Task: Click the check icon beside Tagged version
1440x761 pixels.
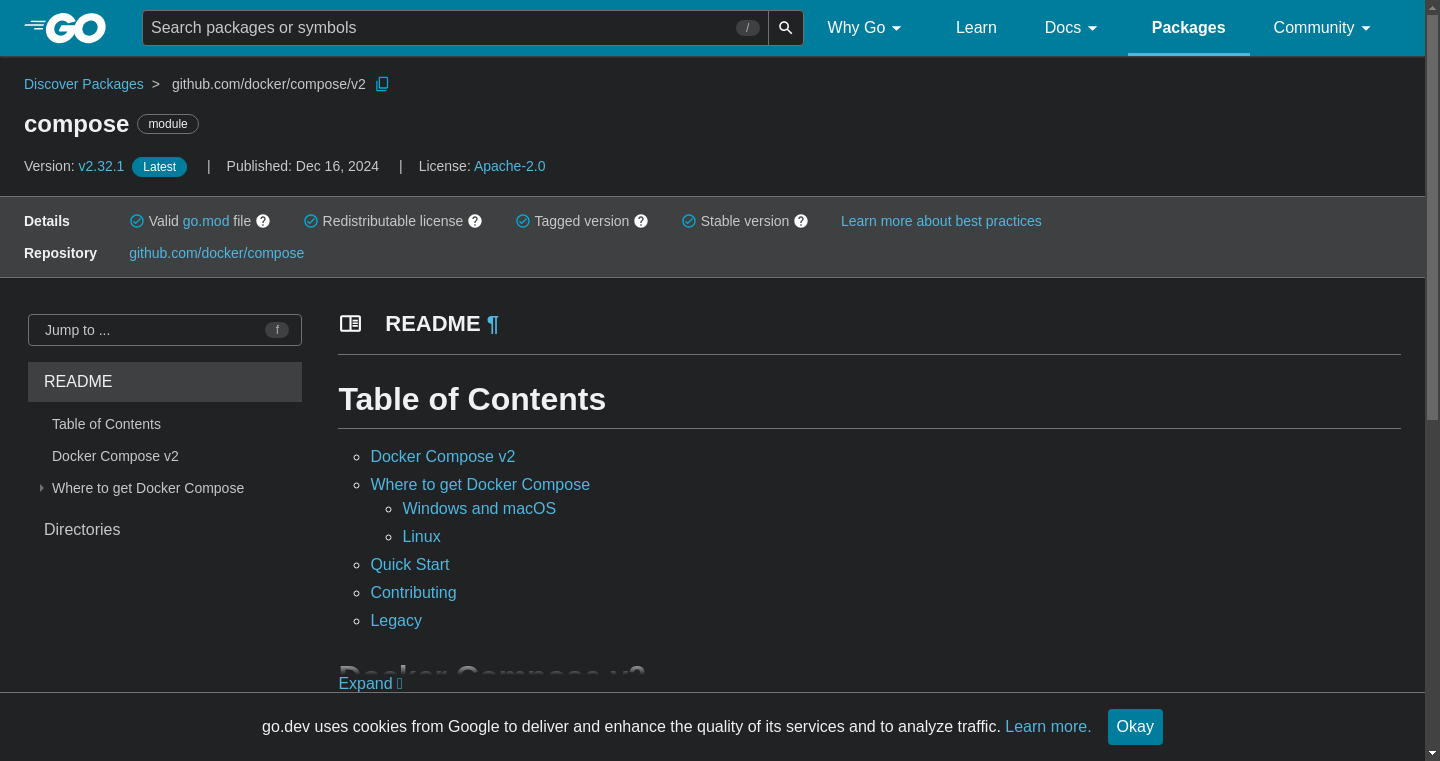Action: [523, 221]
